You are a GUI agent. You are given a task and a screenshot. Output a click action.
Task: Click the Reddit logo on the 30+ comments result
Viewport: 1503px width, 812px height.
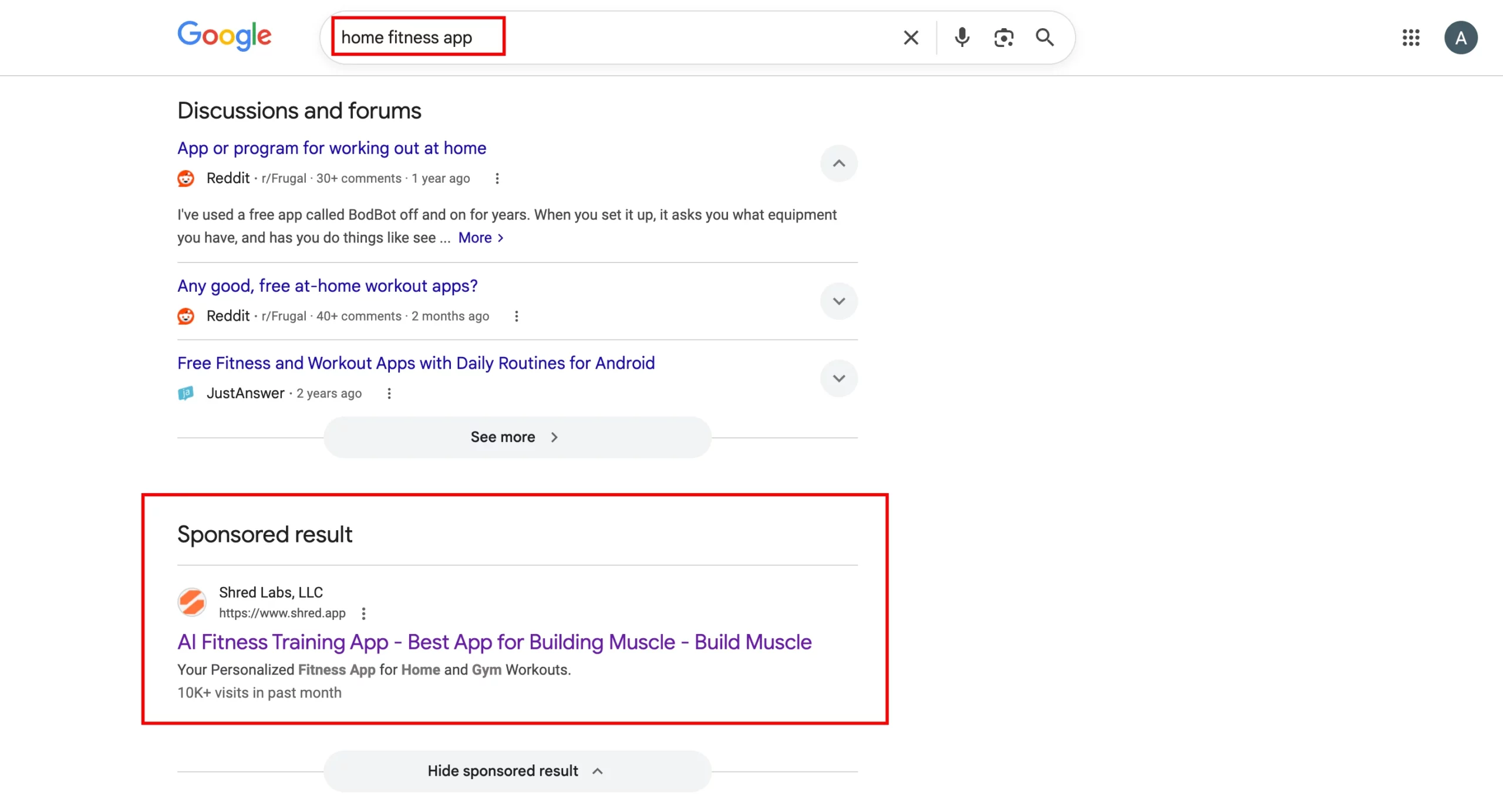[186, 178]
